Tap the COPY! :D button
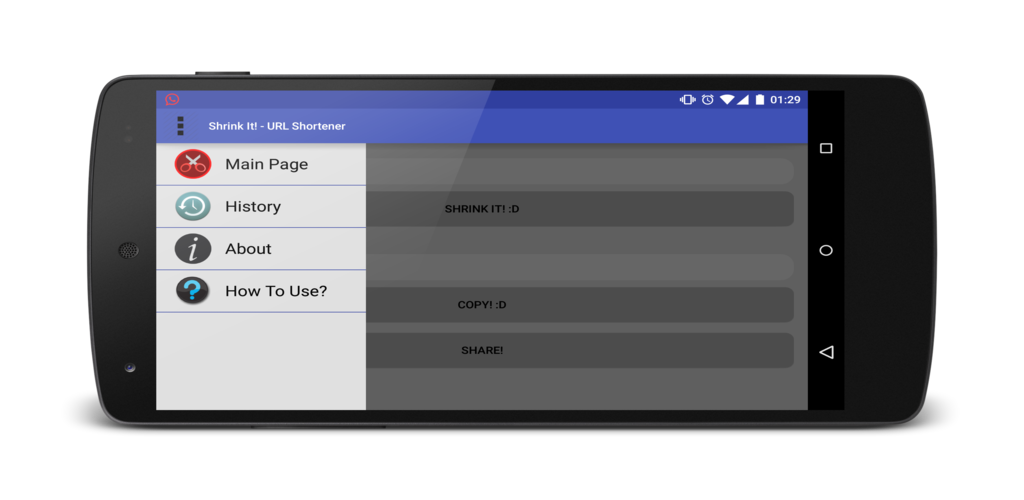Viewport: 1024px width, 500px height. tap(579, 305)
